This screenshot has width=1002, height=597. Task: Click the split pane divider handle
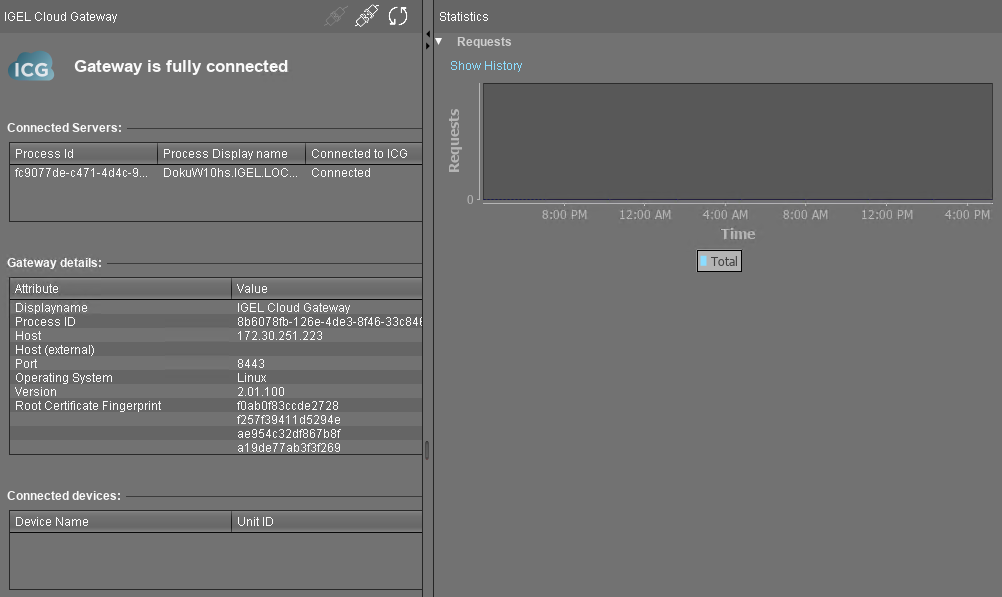point(427,450)
